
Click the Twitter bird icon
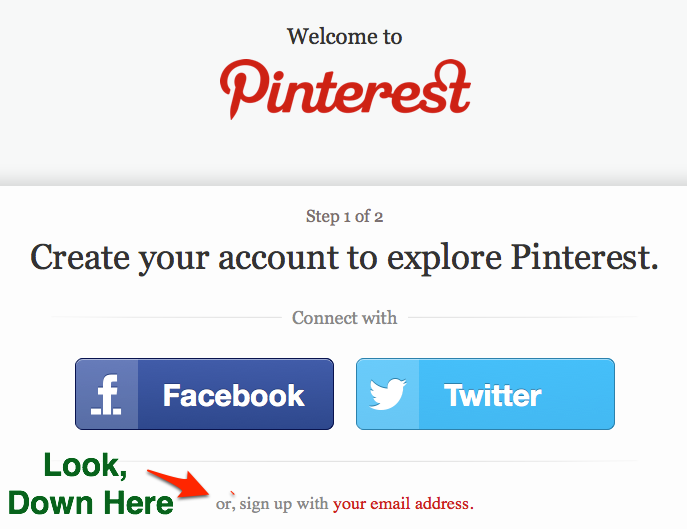pos(387,394)
